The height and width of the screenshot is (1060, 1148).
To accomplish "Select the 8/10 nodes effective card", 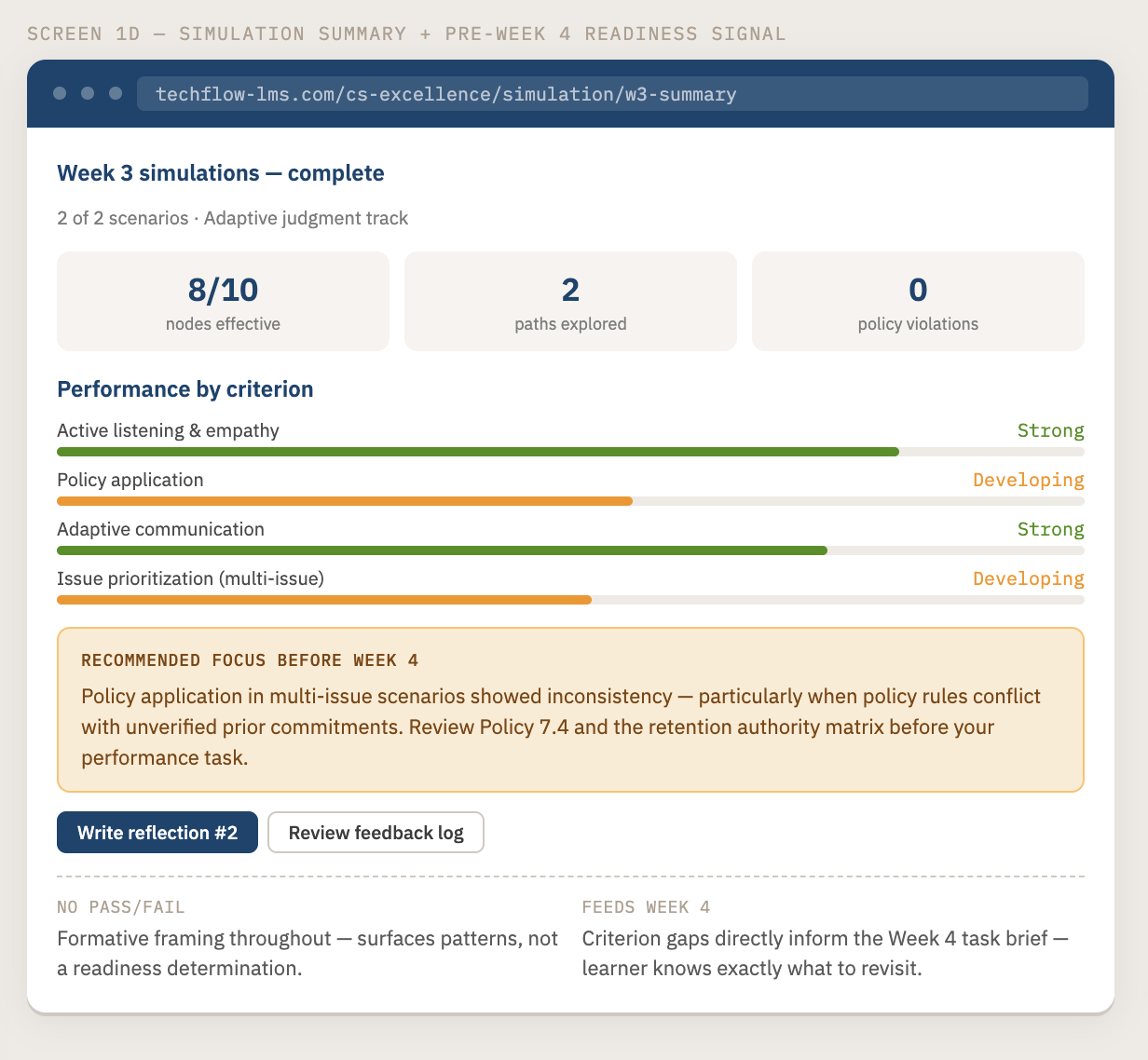I will click(x=223, y=301).
